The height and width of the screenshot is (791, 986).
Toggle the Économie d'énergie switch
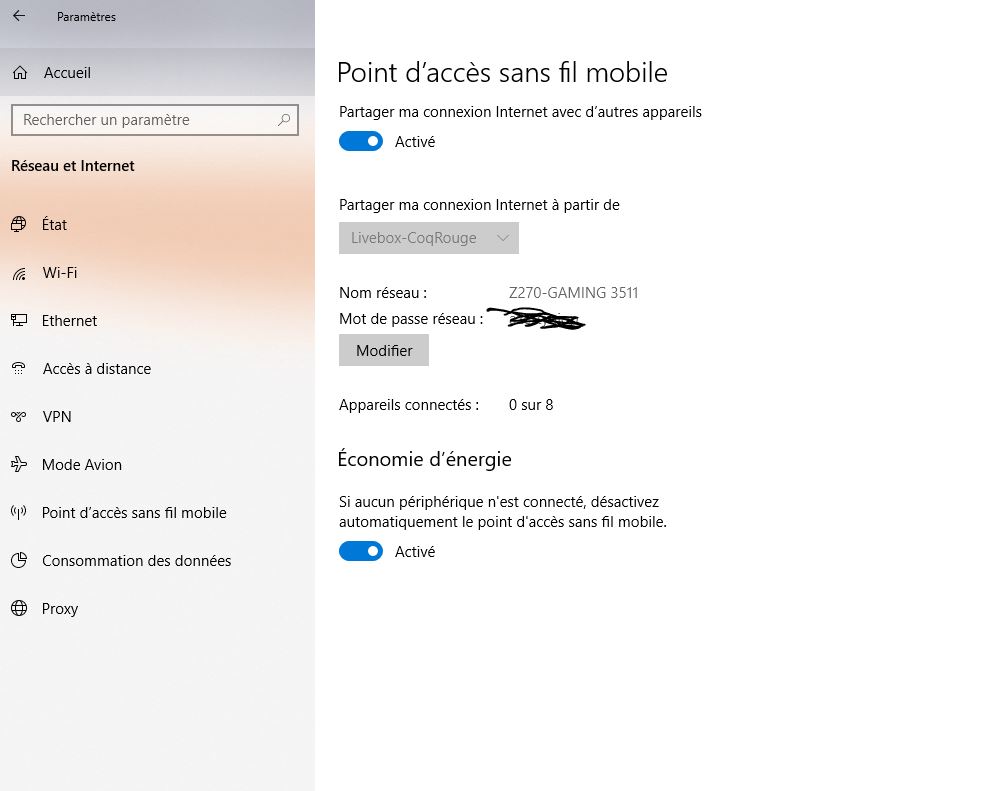click(361, 552)
